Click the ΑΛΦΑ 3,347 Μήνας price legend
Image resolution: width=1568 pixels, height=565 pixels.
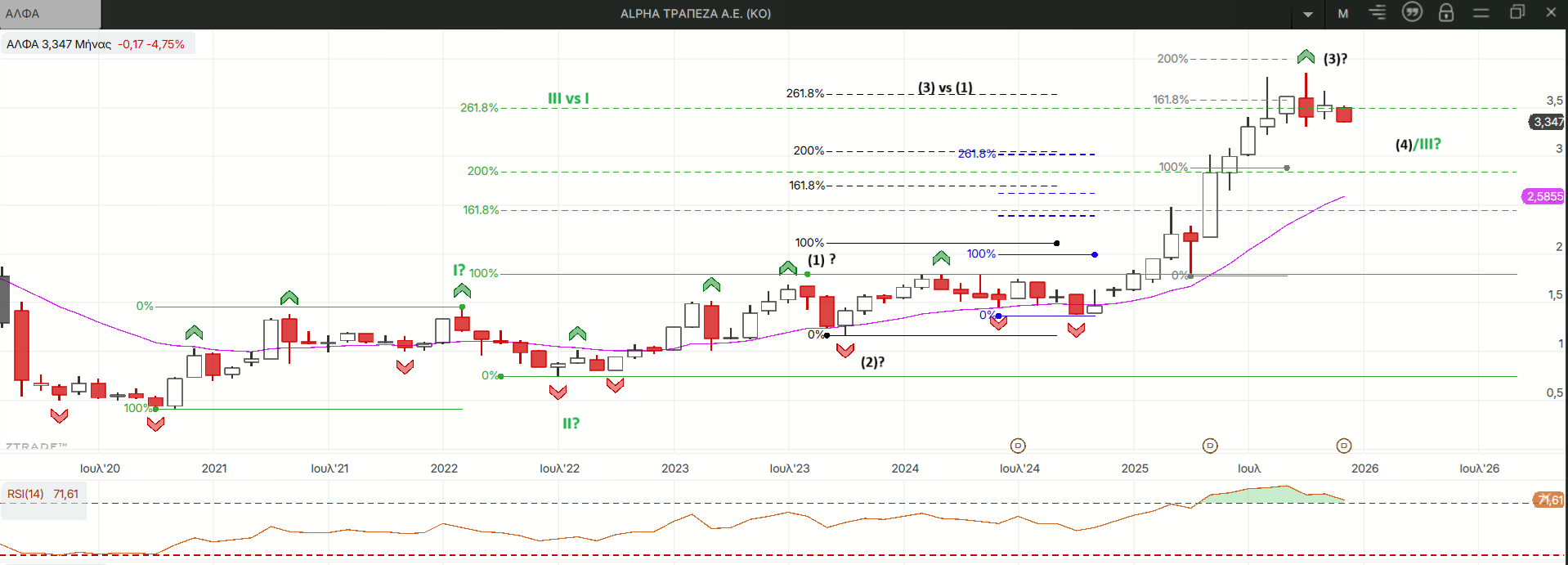tap(96, 44)
